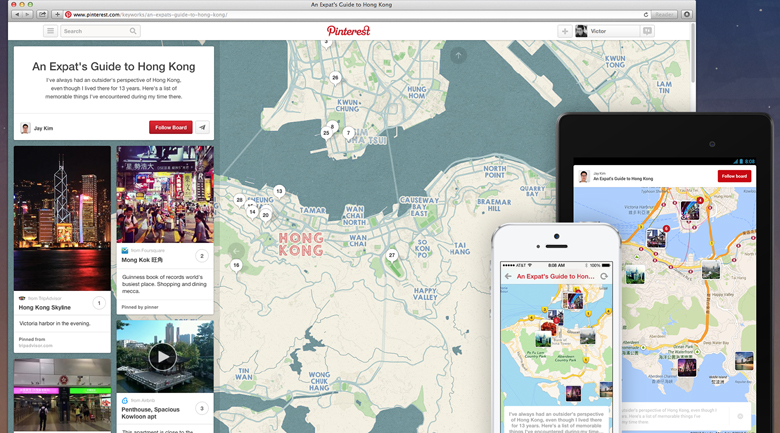780x433 pixels.
Task: Click map marker number 13
Action: pyautogui.click(x=279, y=191)
